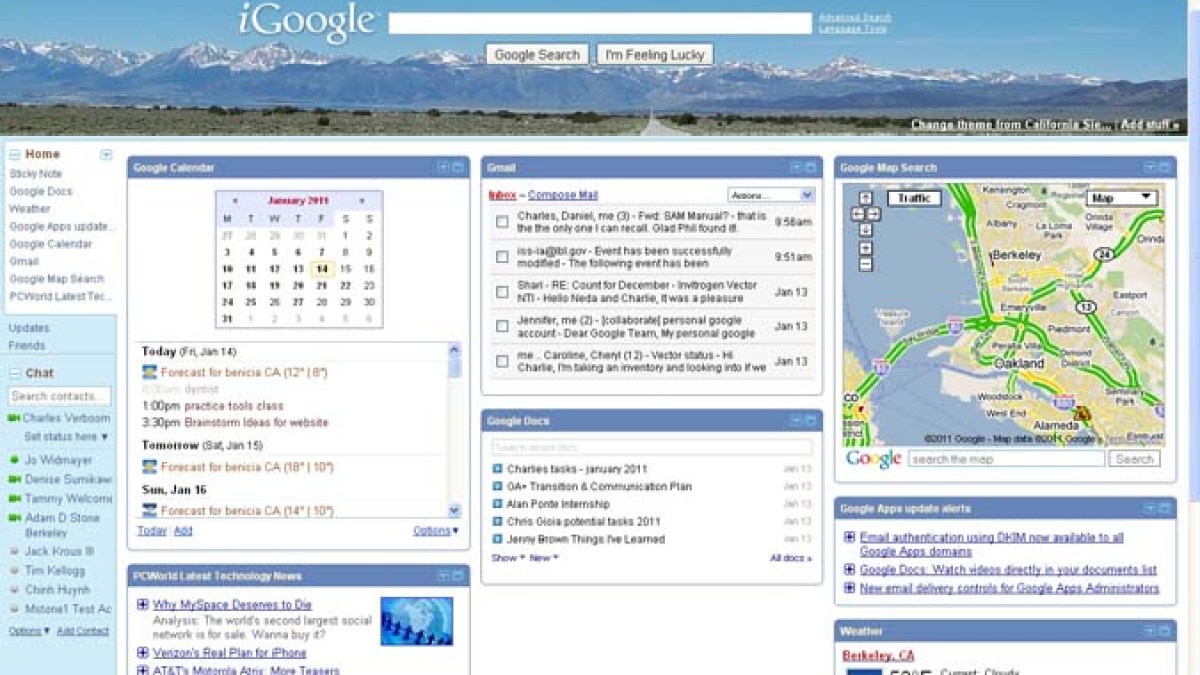Click the map Search button
1200x675 pixels.
point(1135,459)
